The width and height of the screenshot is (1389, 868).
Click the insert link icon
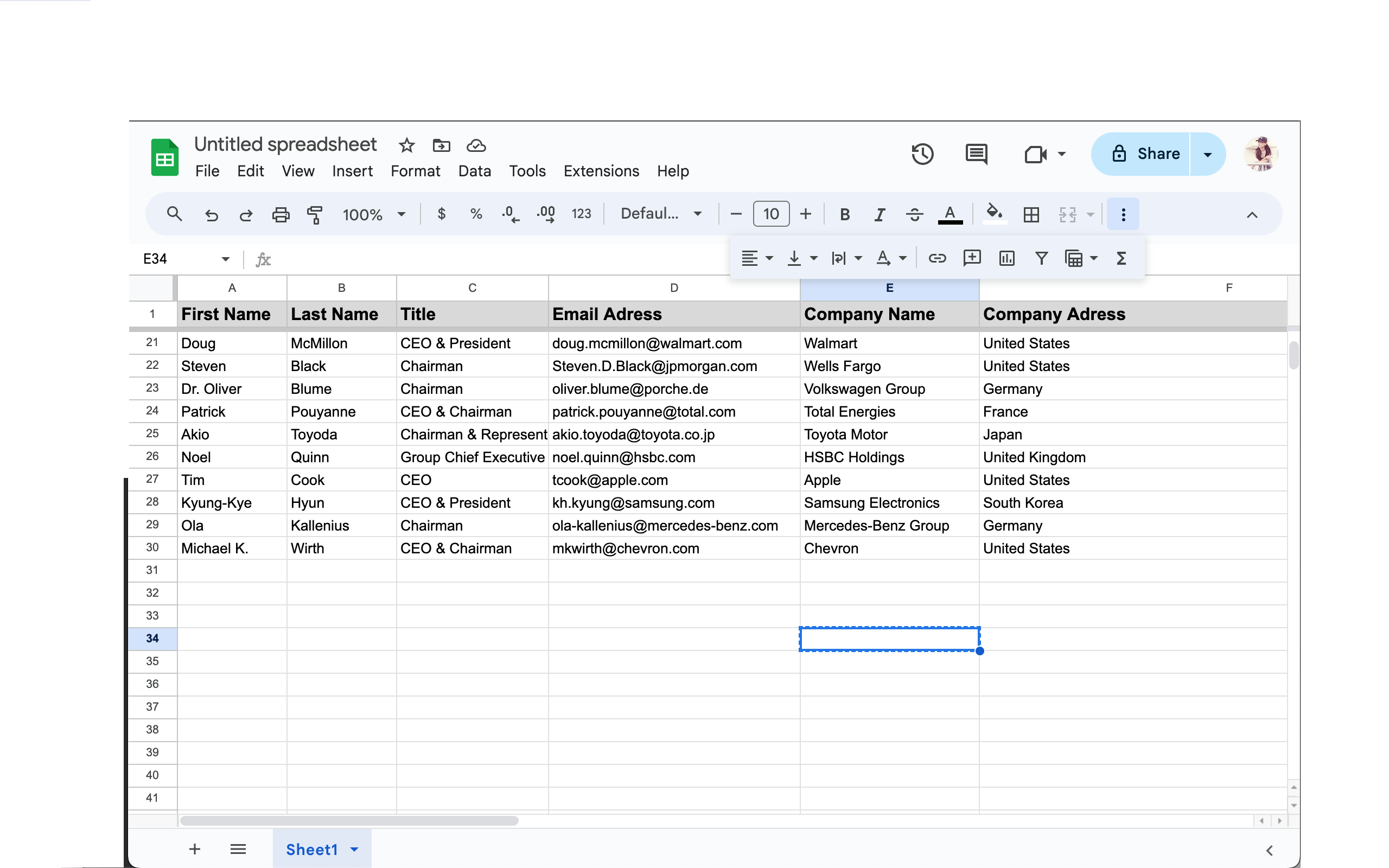click(936, 258)
